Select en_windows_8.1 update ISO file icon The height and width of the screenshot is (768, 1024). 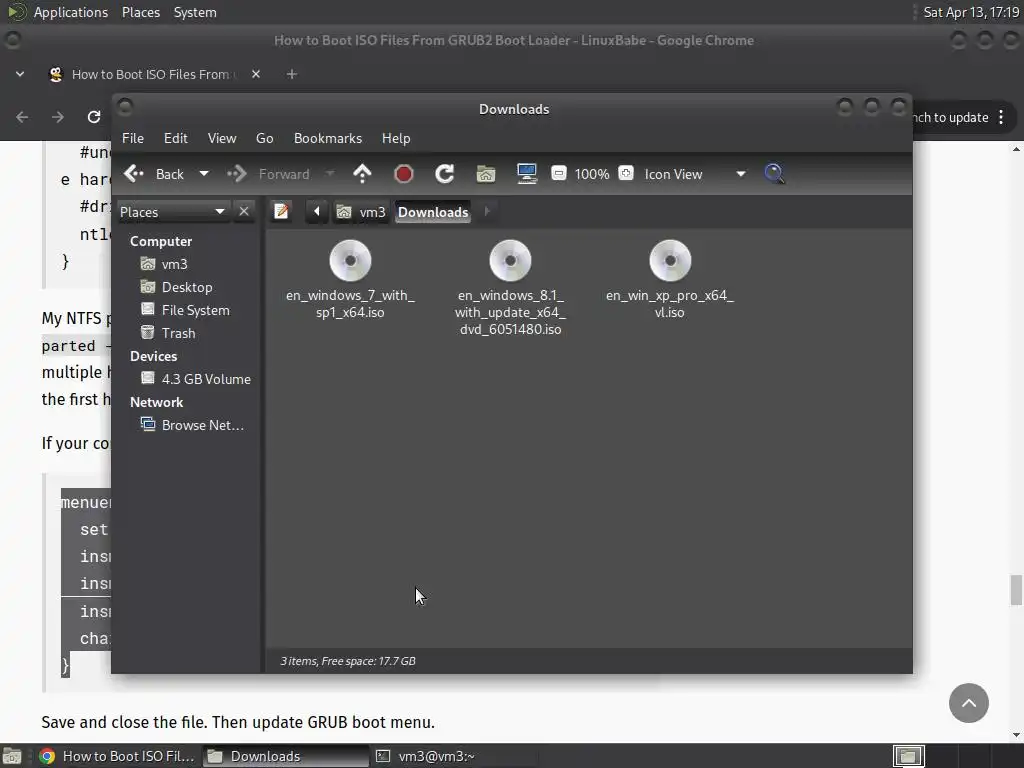click(511, 261)
